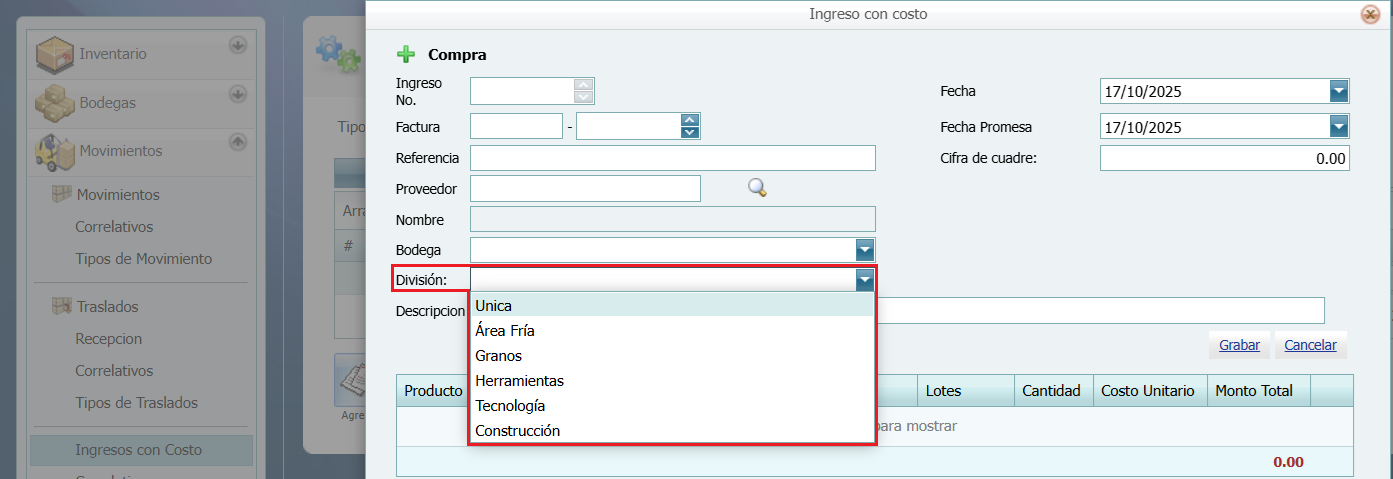This screenshot has width=1393, height=479.
Task: Open Correlativos under Traslados
Action: tap(114, 371)
